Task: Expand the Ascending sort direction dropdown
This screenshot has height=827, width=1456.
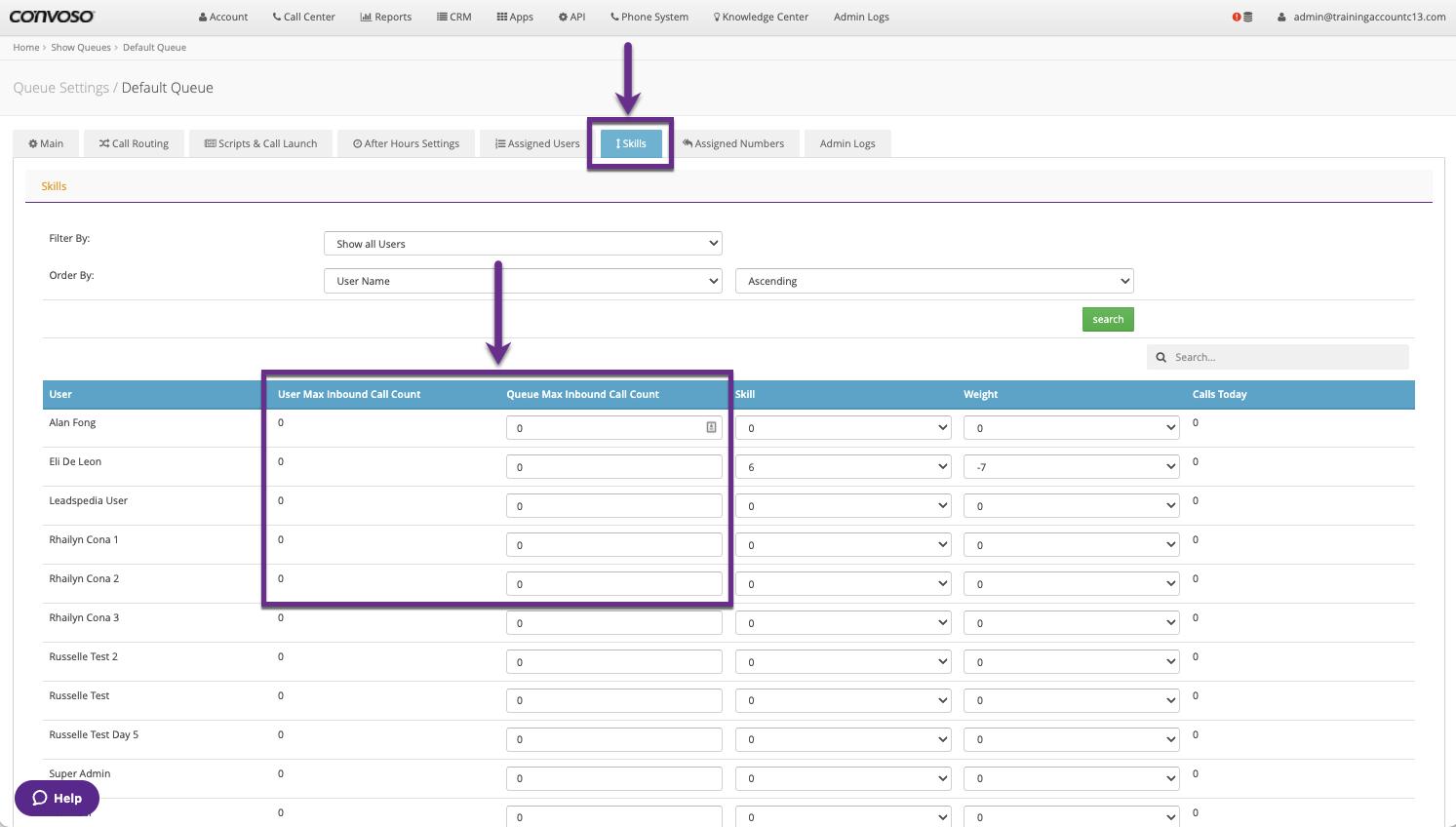Action: coord(934,281)
